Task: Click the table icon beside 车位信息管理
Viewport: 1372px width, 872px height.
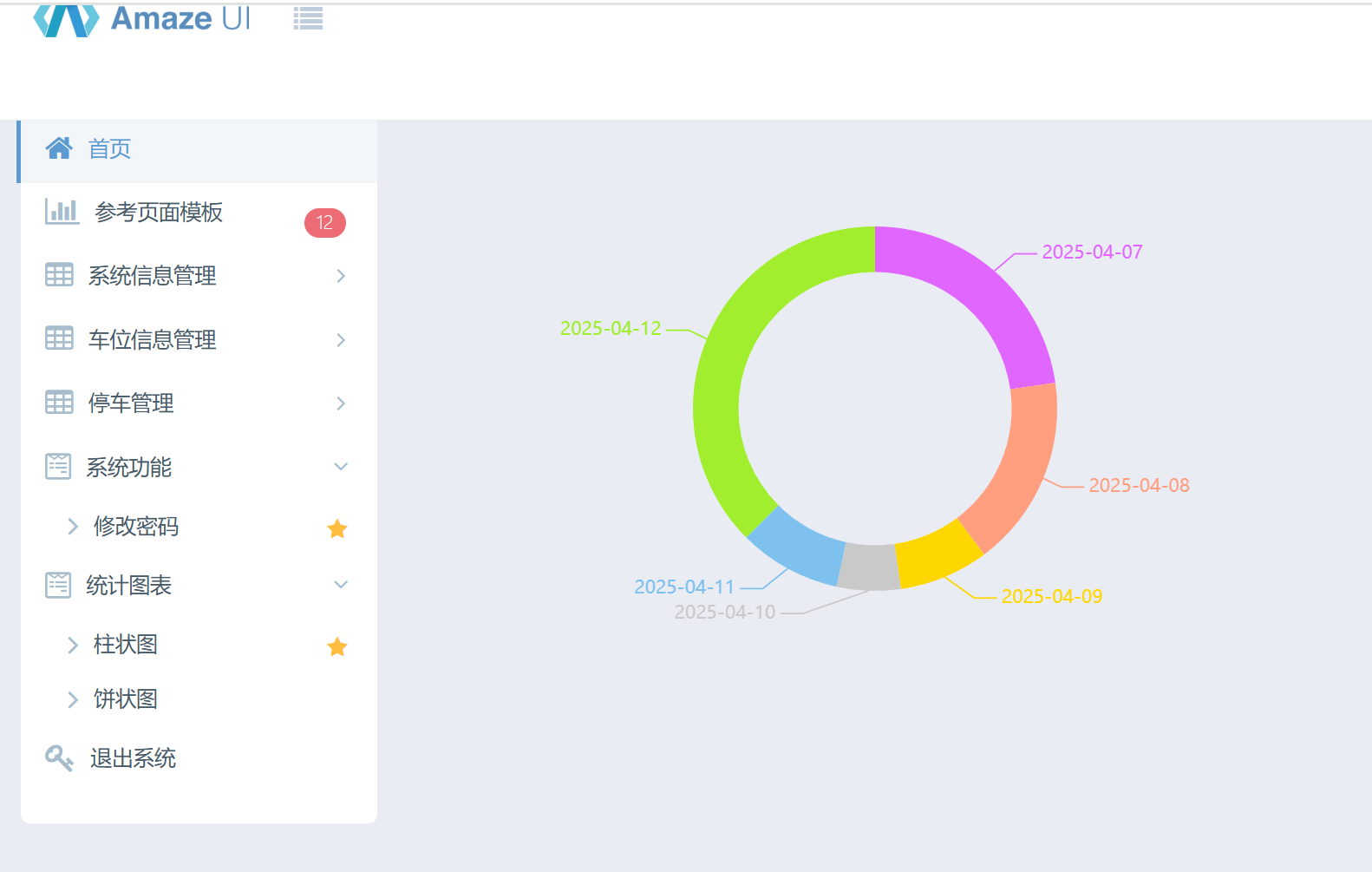Action: (x=59, y=338)
